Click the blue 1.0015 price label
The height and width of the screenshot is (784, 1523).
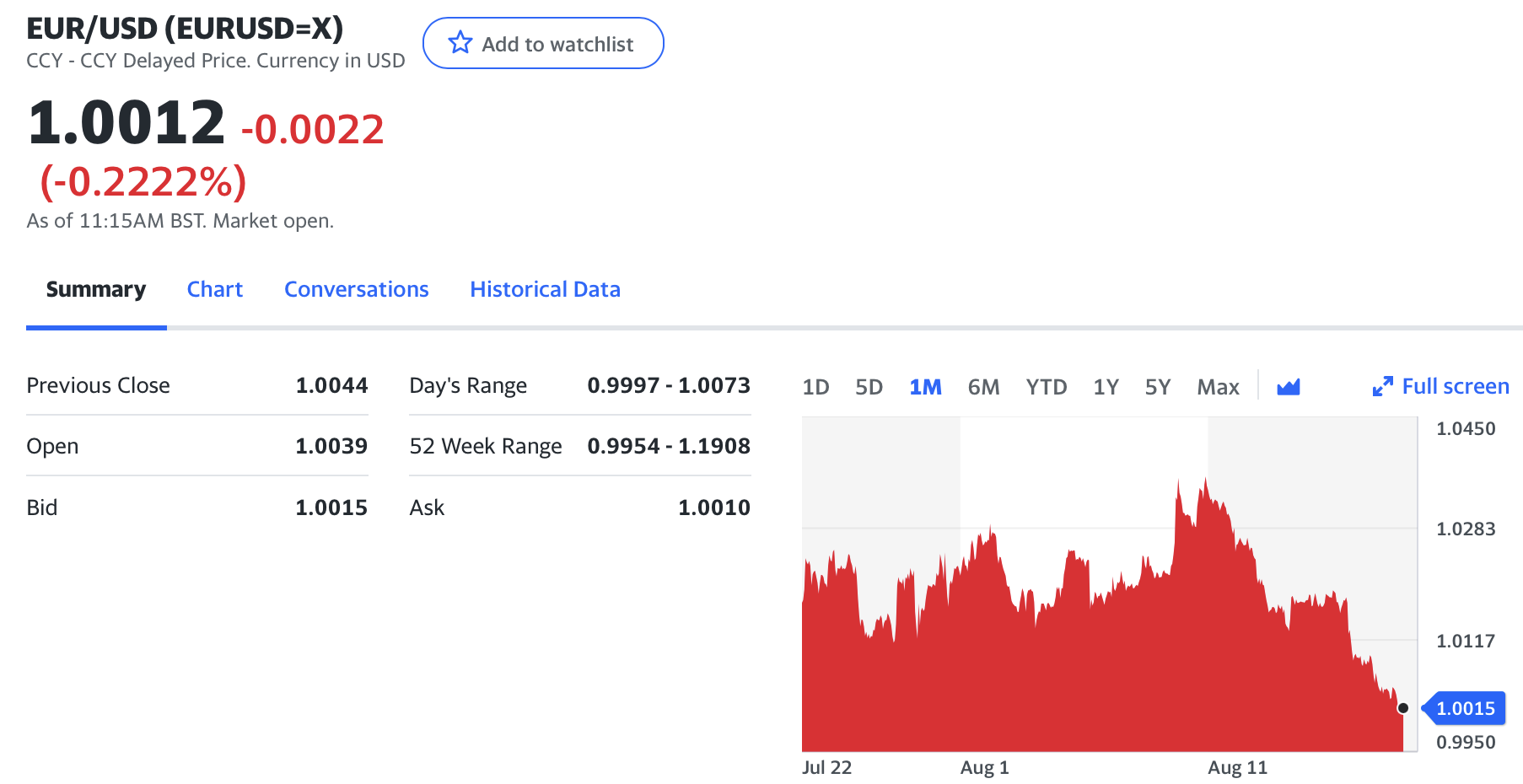tap(1464, 708)
